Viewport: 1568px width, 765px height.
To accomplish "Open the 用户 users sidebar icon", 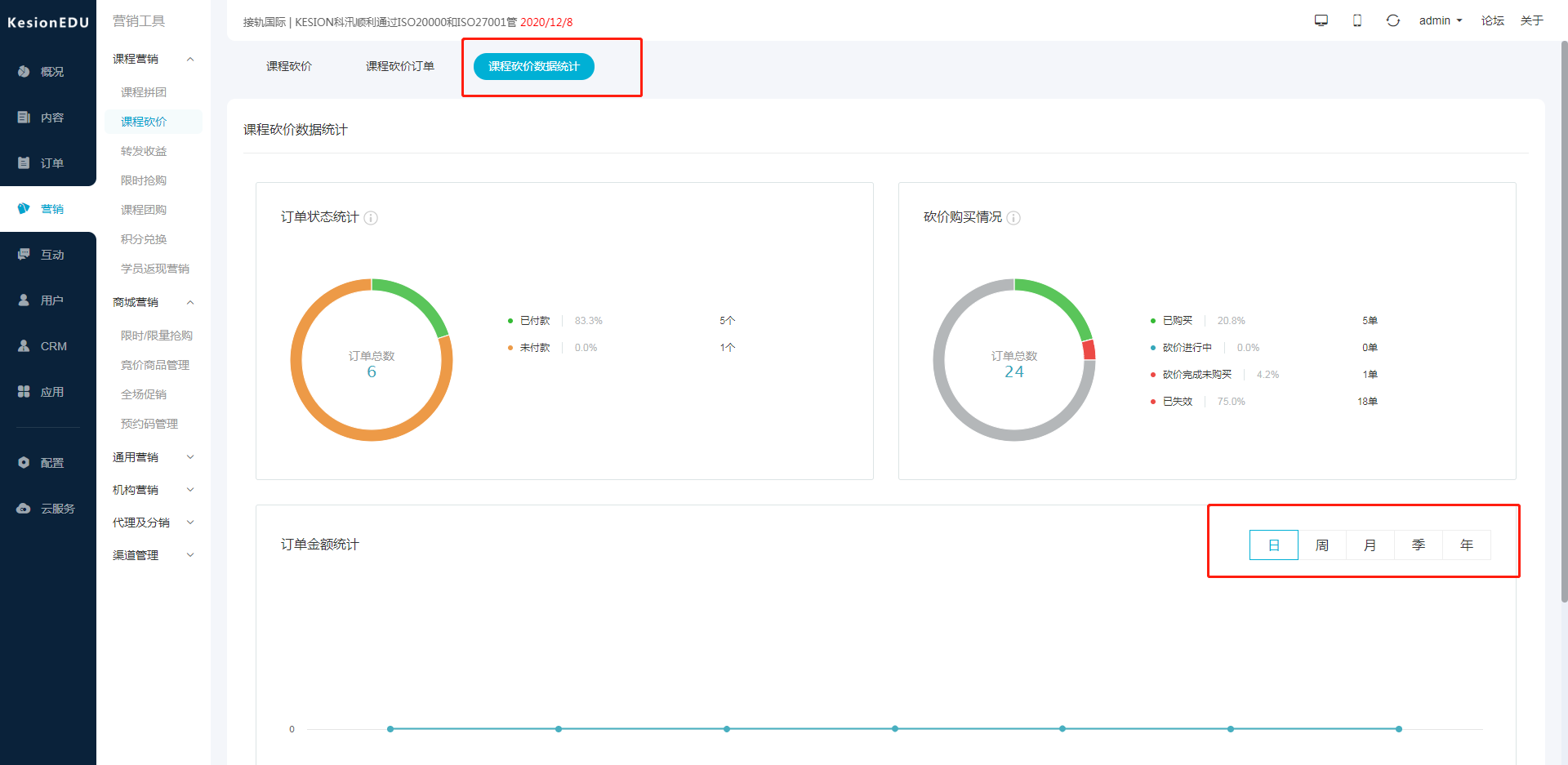I will tap(24, 300).
